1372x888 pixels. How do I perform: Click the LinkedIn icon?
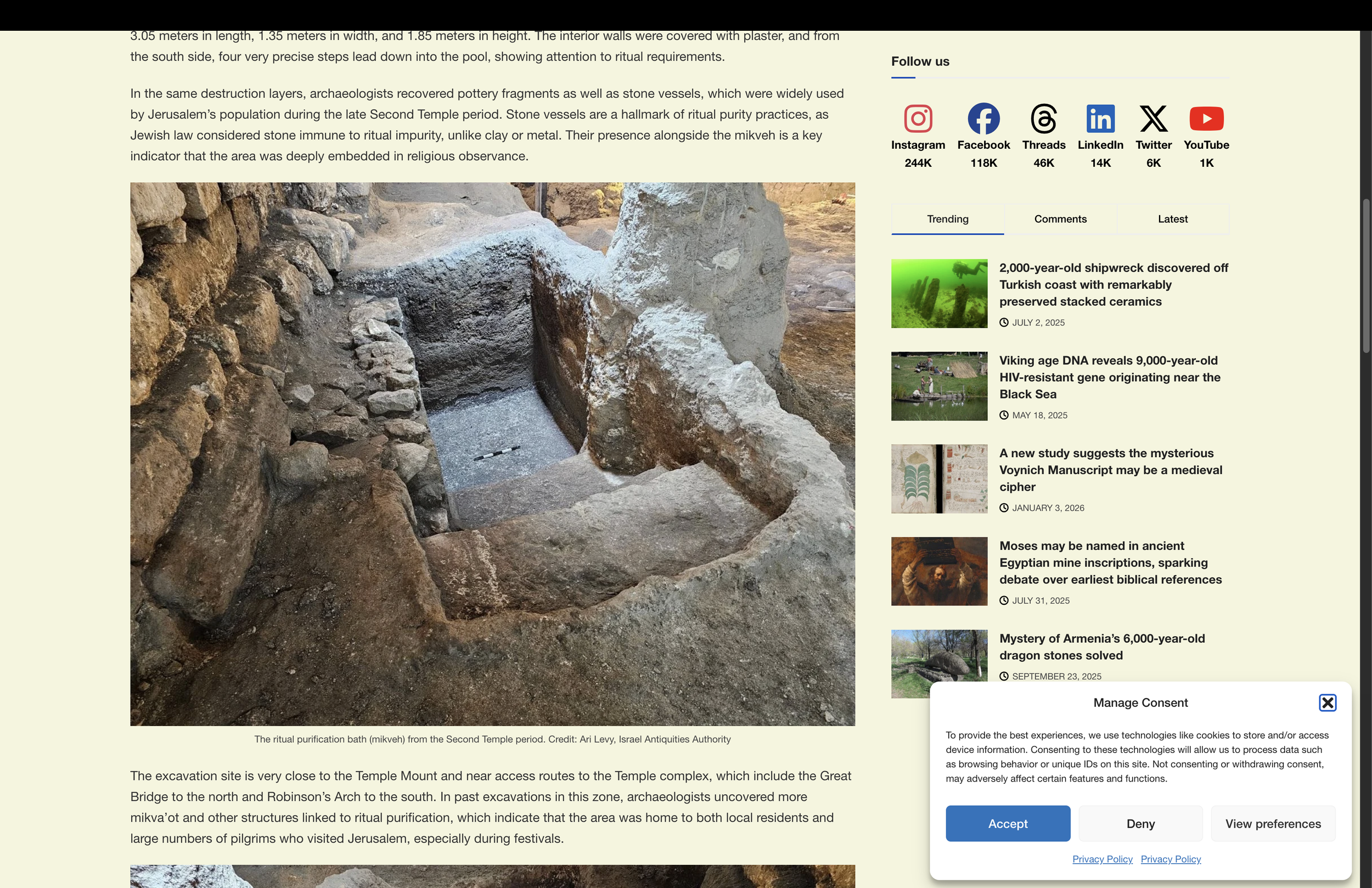click(x=1100, y=119)
